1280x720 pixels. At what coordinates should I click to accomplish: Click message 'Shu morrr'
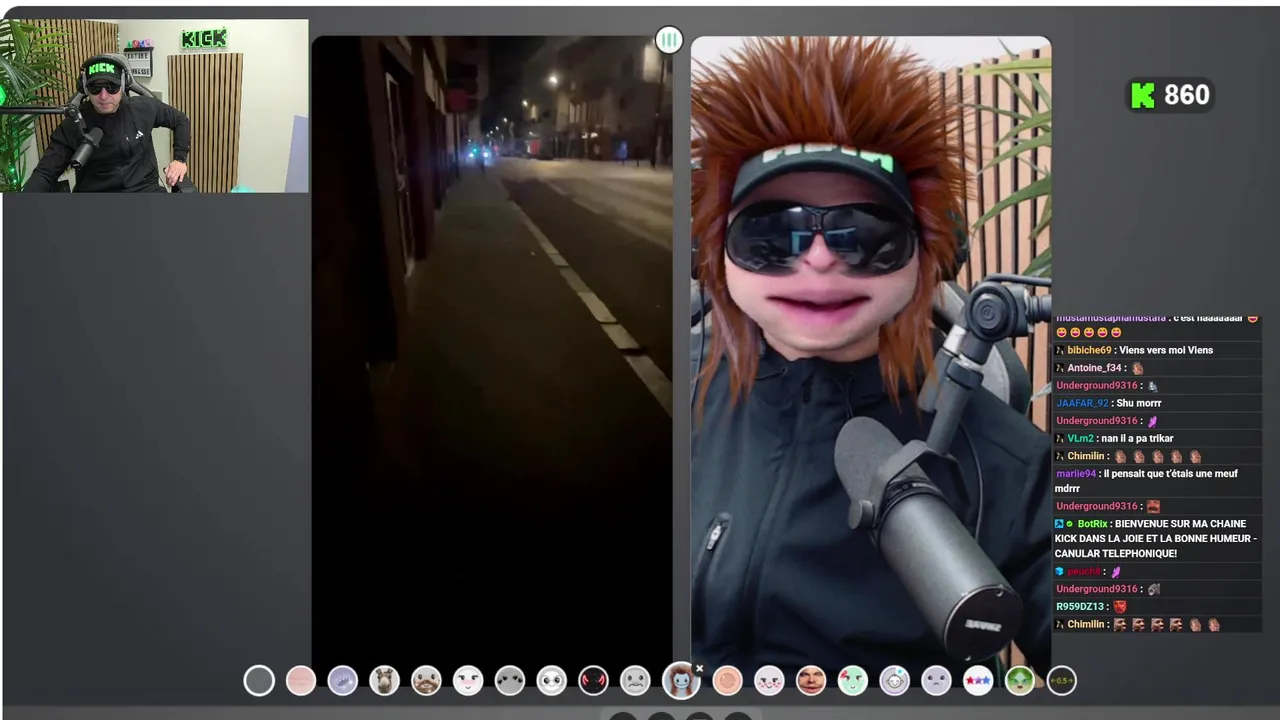1139,403
